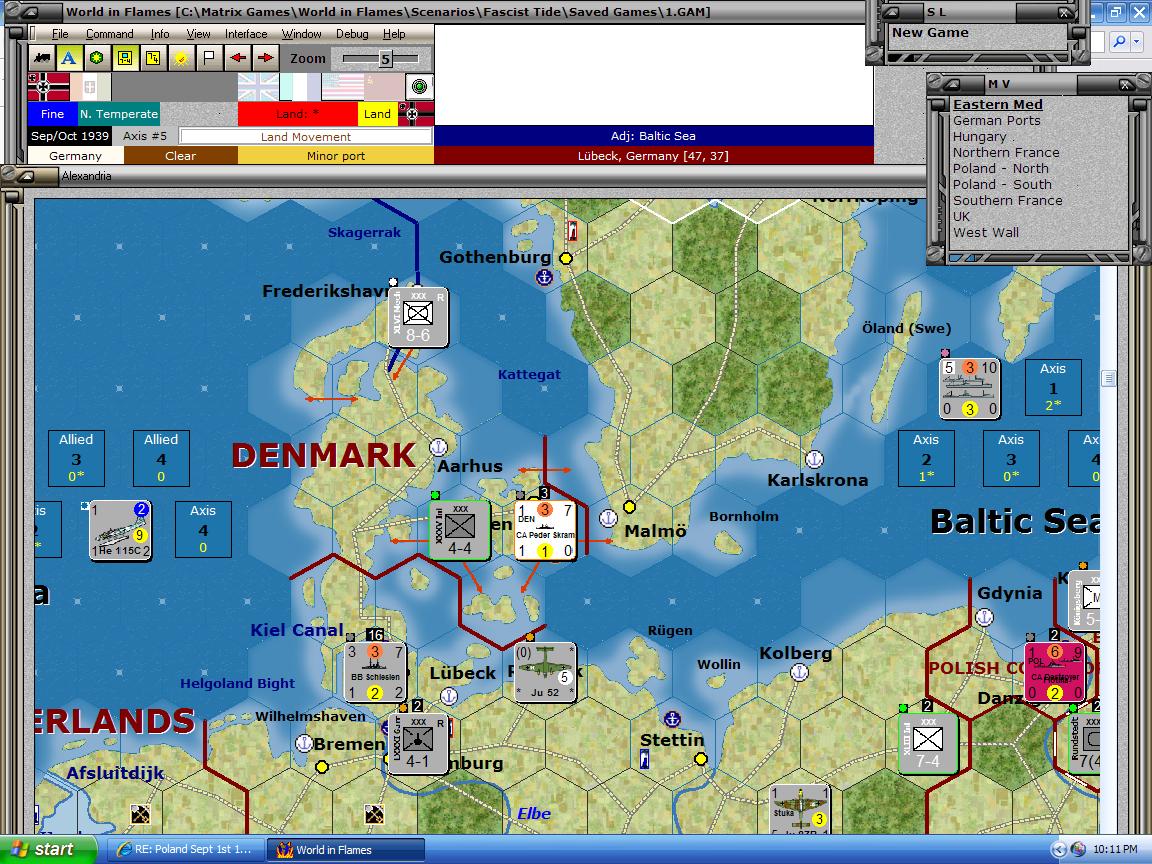Switch to RE: Poland Sept 1st taskbar window
Screen dimensions: 1152x864
pos(185,849)
